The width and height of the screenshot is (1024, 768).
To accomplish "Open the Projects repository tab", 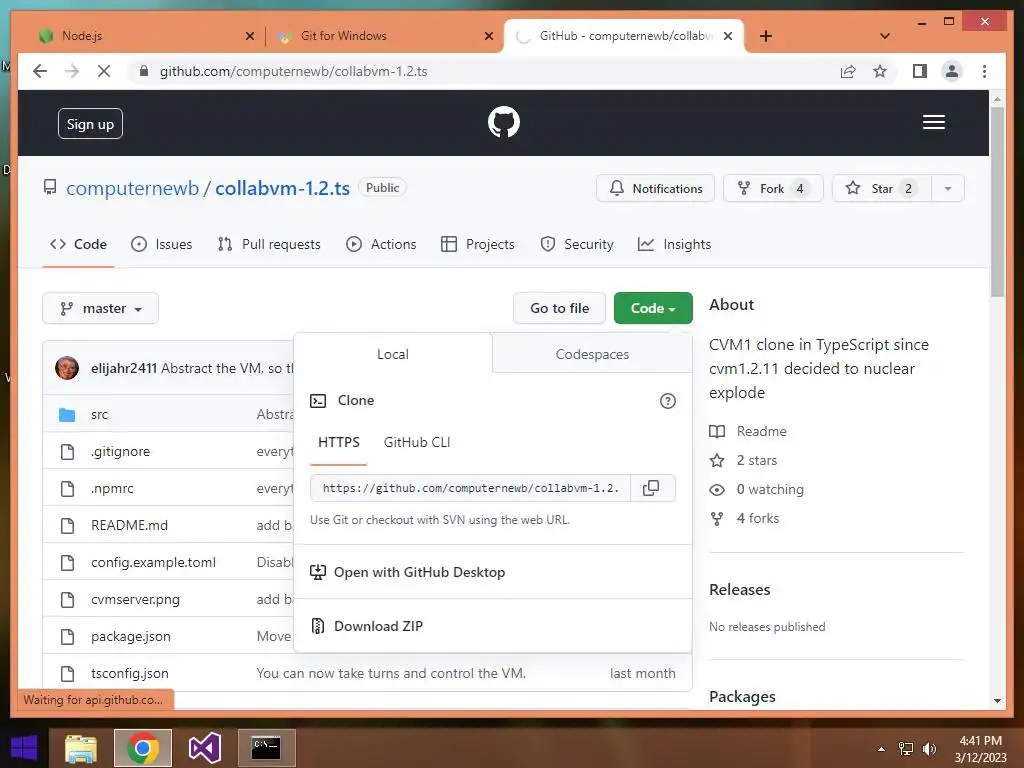I will point(477,244).
